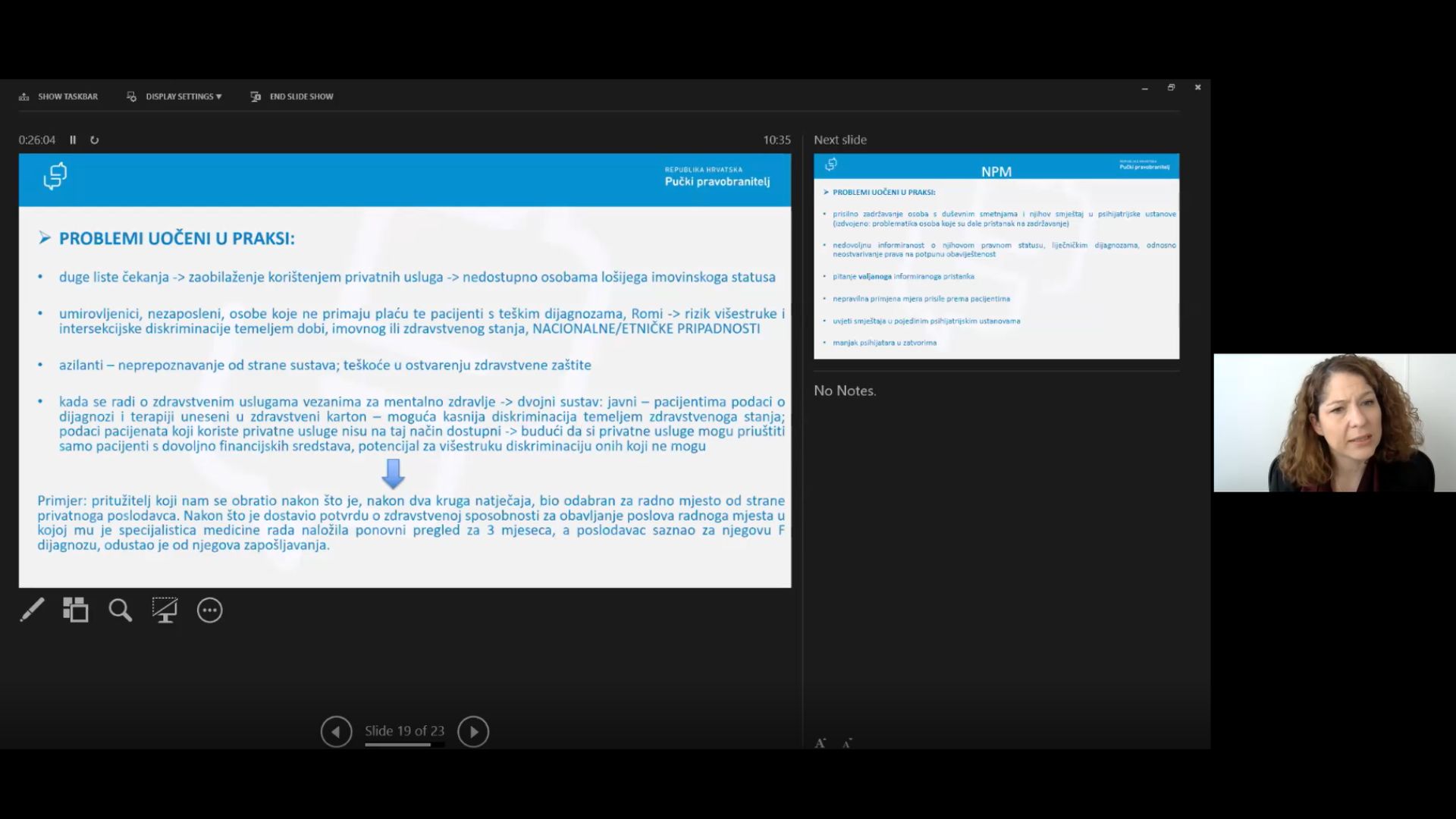Toggle black or unblack slide show
The image size is (1456, 819).
[x=165, y=610]
